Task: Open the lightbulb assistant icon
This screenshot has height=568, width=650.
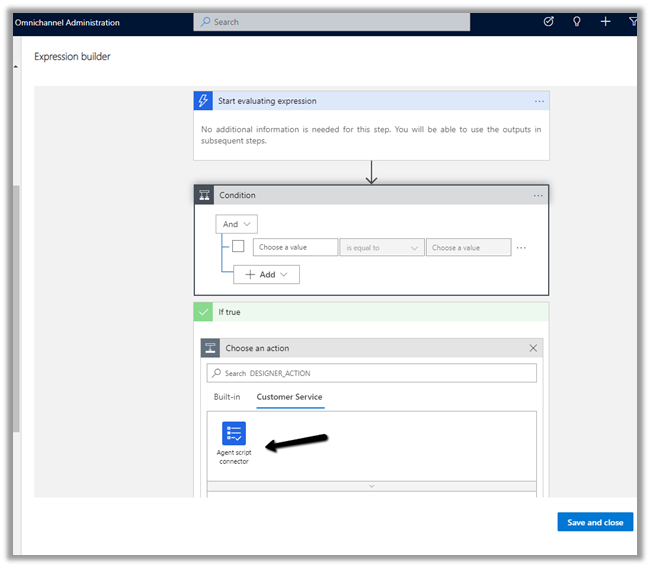Action: [x=577, y=21]
